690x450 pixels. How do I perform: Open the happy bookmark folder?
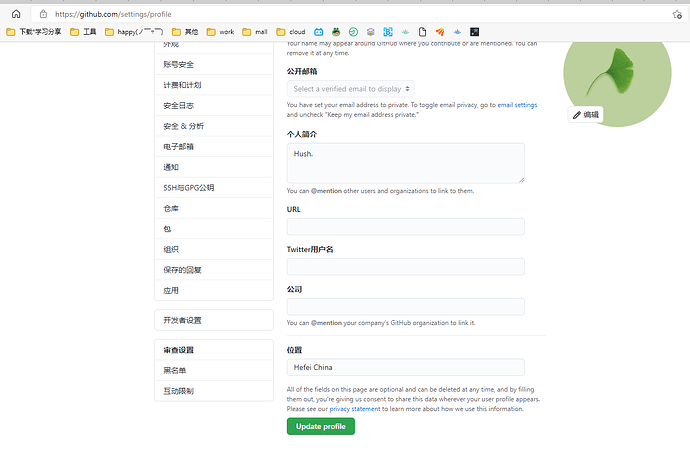tap(134, 32)
